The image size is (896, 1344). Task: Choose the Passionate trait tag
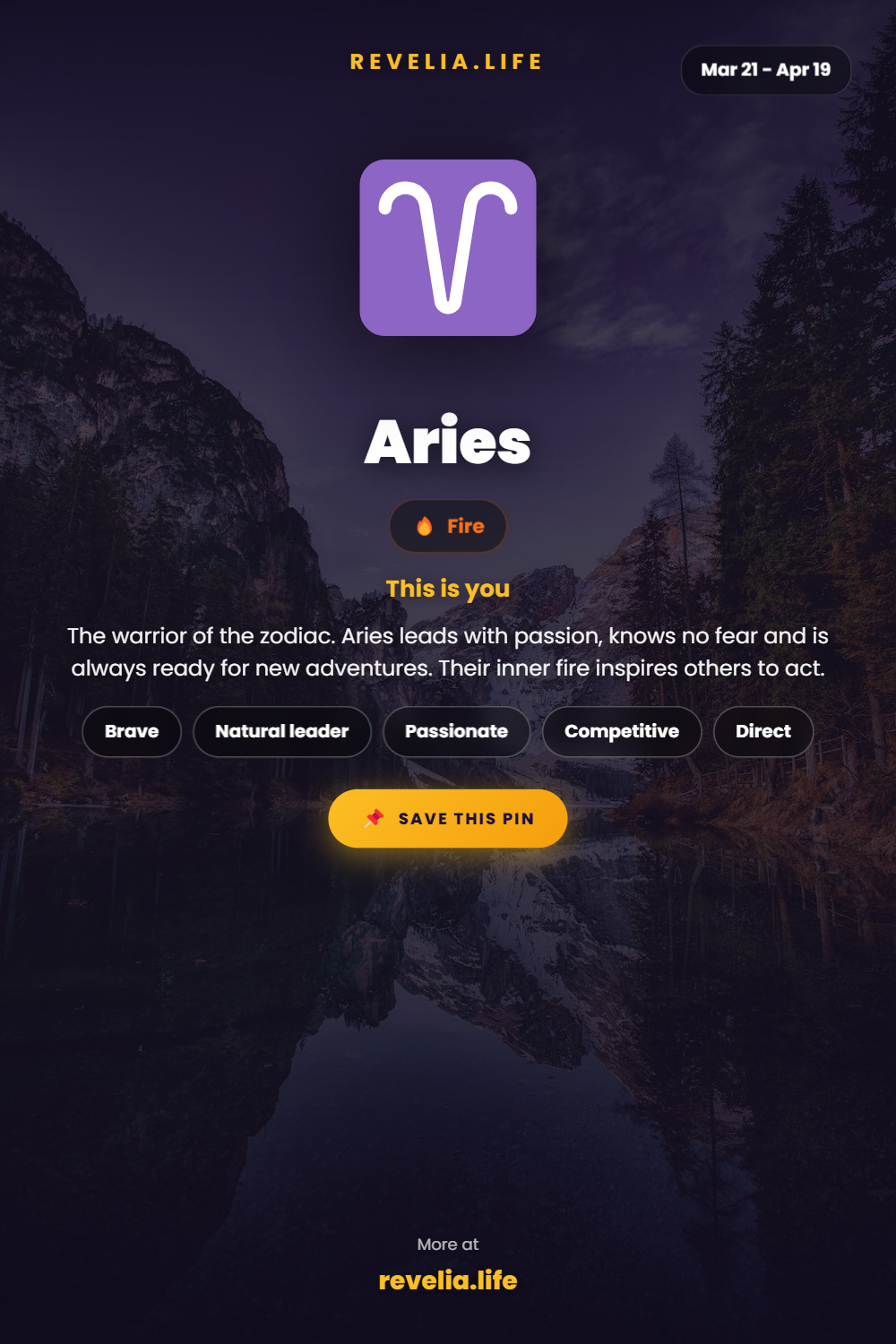(x=457, y=731)
